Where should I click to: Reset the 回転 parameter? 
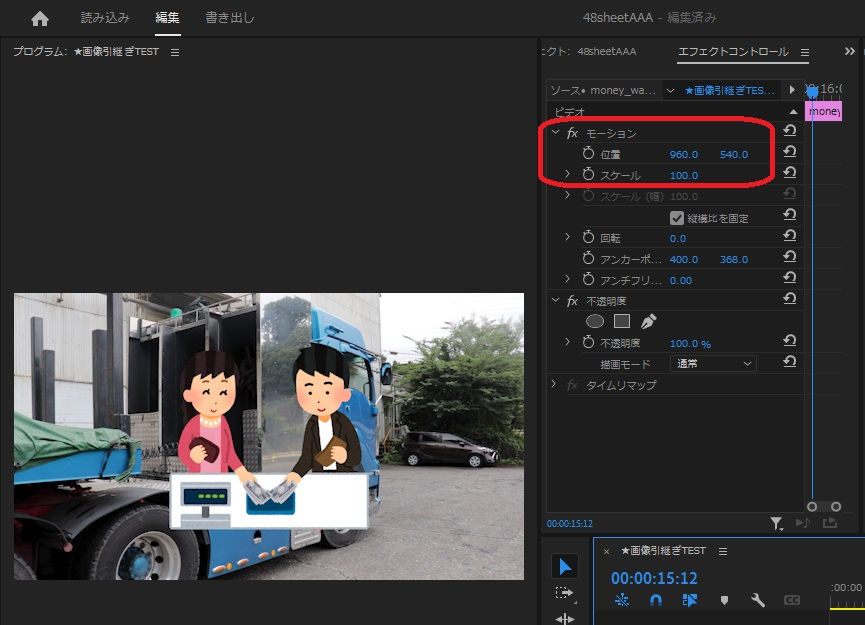tap(789, 236)
